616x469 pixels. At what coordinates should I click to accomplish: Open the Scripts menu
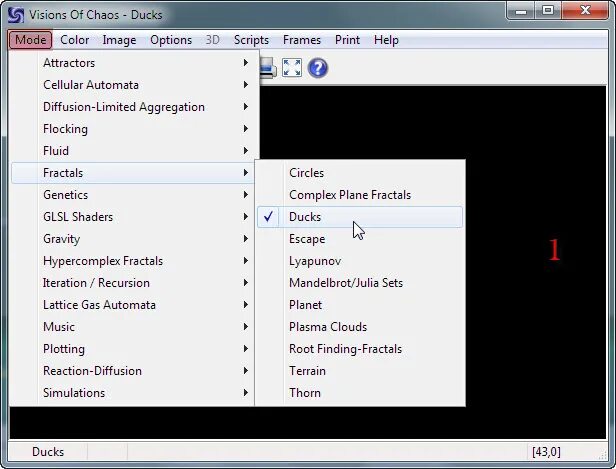(x=251, y=40)
